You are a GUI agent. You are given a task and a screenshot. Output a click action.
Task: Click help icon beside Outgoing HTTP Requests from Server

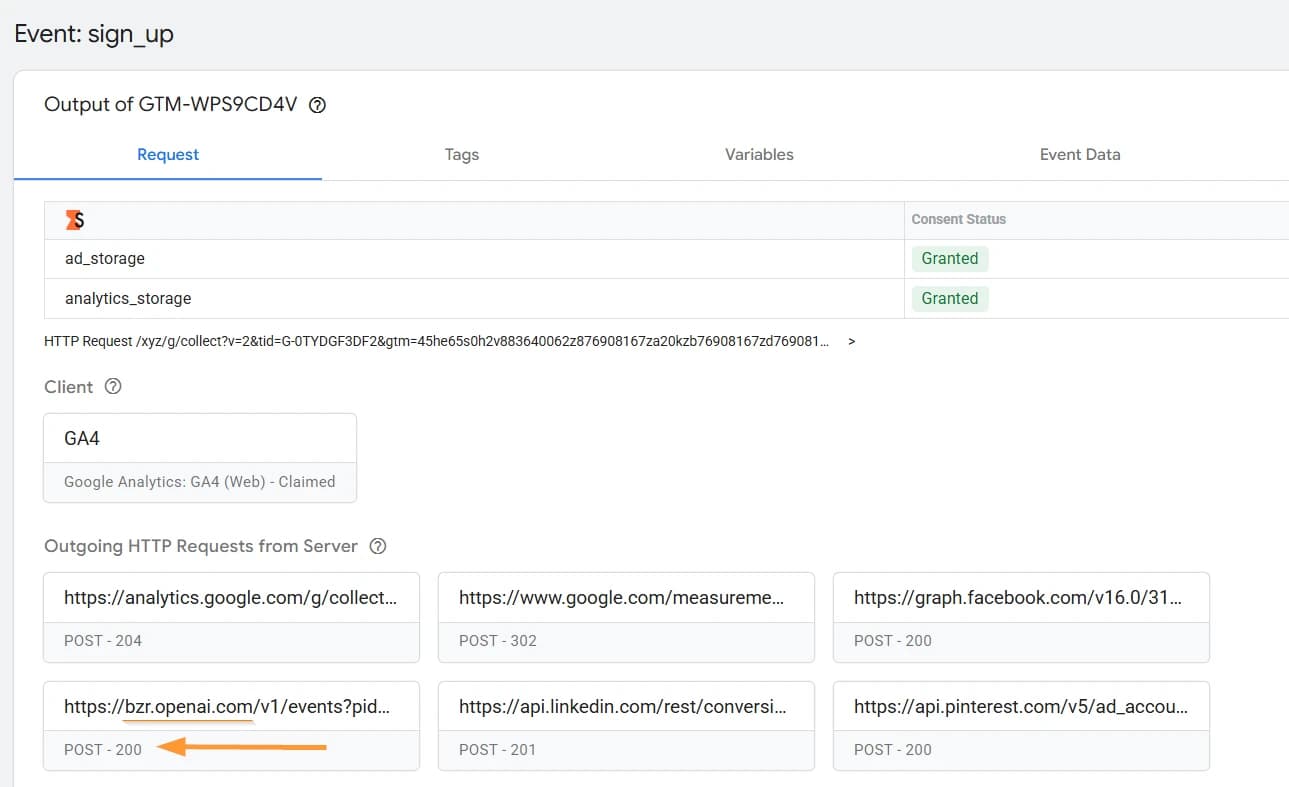coord(378,546)
